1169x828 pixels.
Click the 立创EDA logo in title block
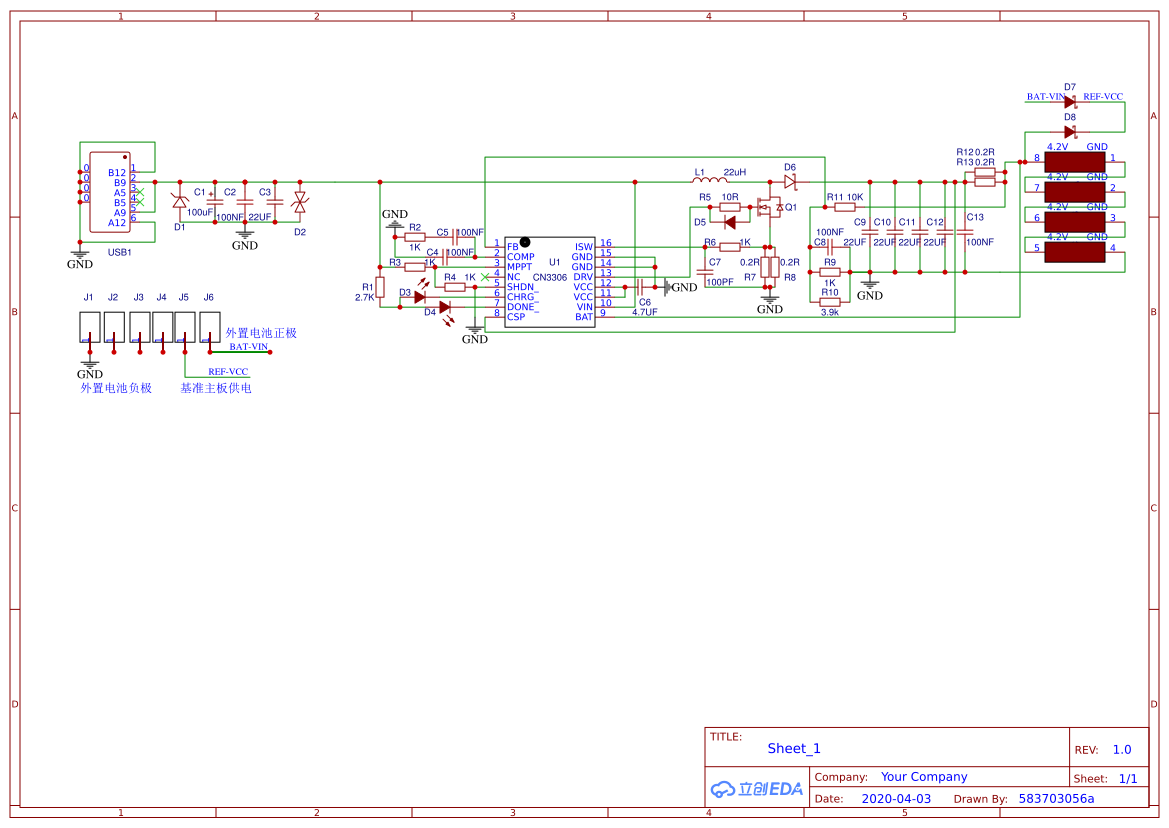[757, 789]
